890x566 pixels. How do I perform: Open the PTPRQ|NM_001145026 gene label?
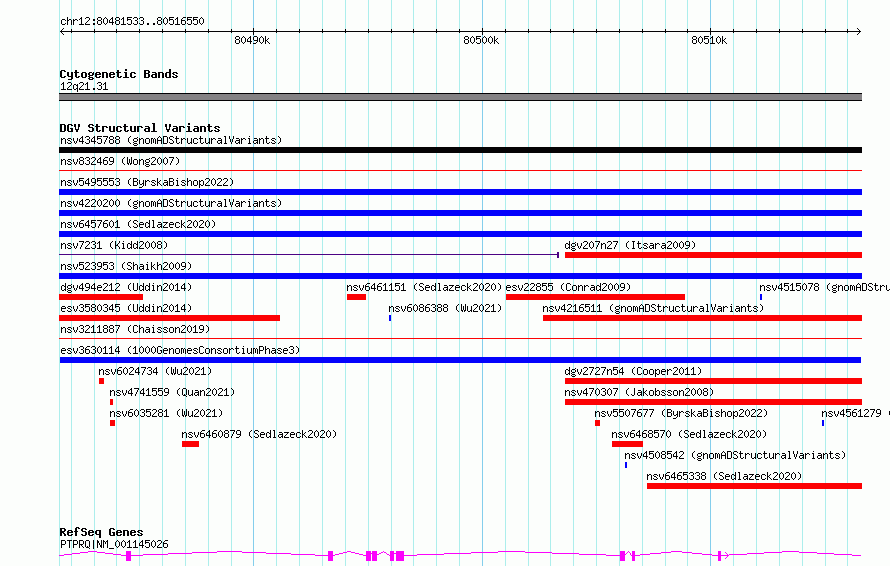tap(114, 544)
